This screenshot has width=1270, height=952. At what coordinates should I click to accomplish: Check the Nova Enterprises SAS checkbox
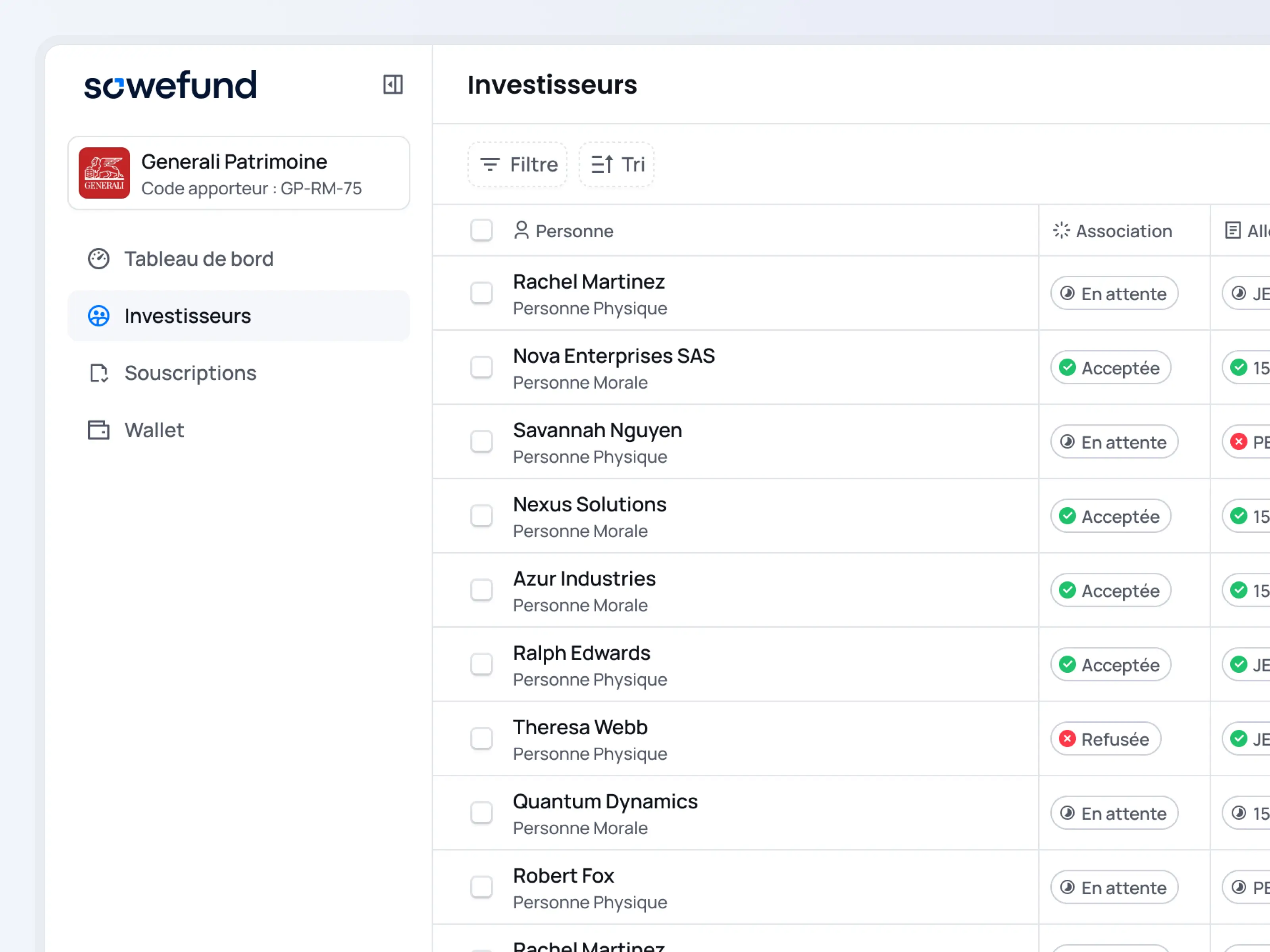[x=482, y=367]
